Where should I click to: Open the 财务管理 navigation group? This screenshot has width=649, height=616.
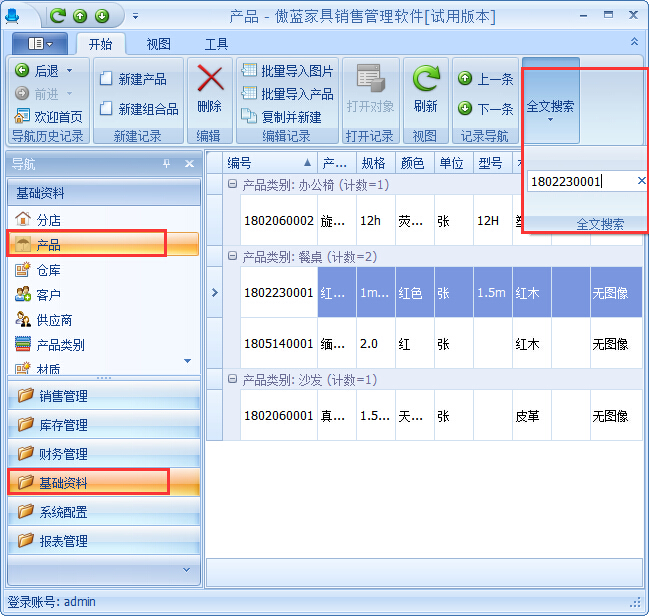tap(103, 454)
